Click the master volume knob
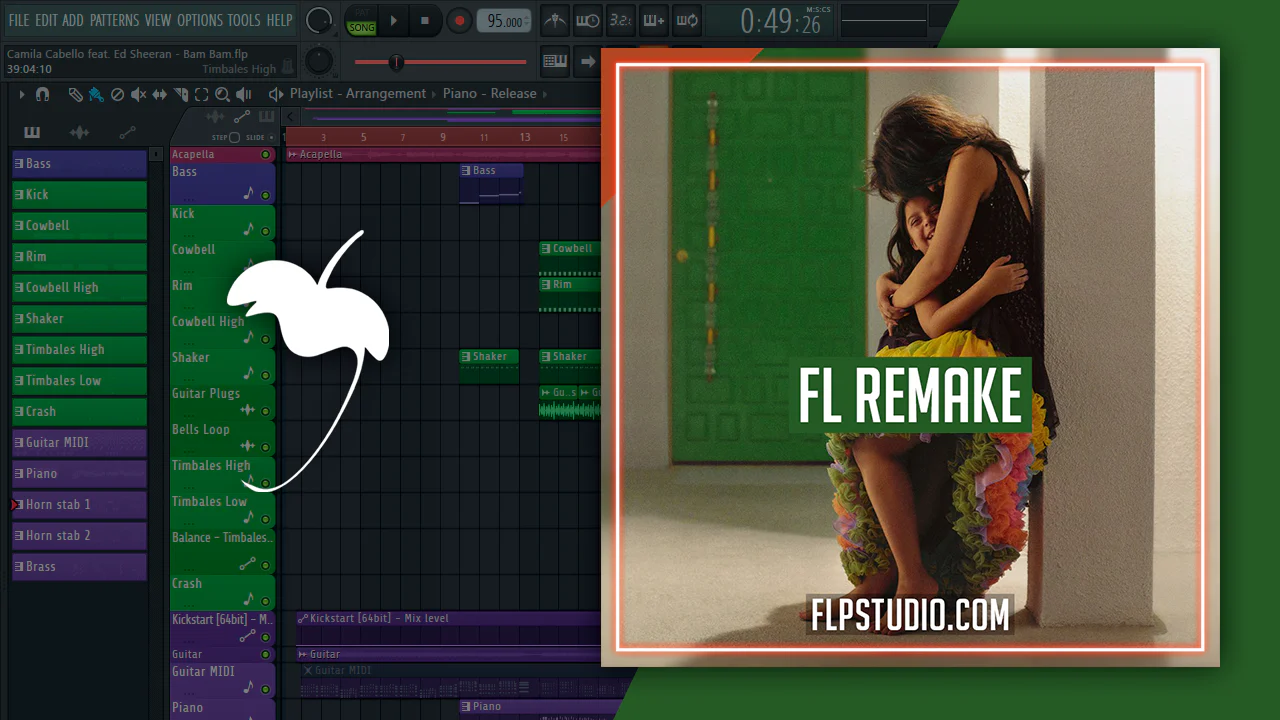Screen dimensions: 1280x720 pyautogui.click(x=319, y=20)
